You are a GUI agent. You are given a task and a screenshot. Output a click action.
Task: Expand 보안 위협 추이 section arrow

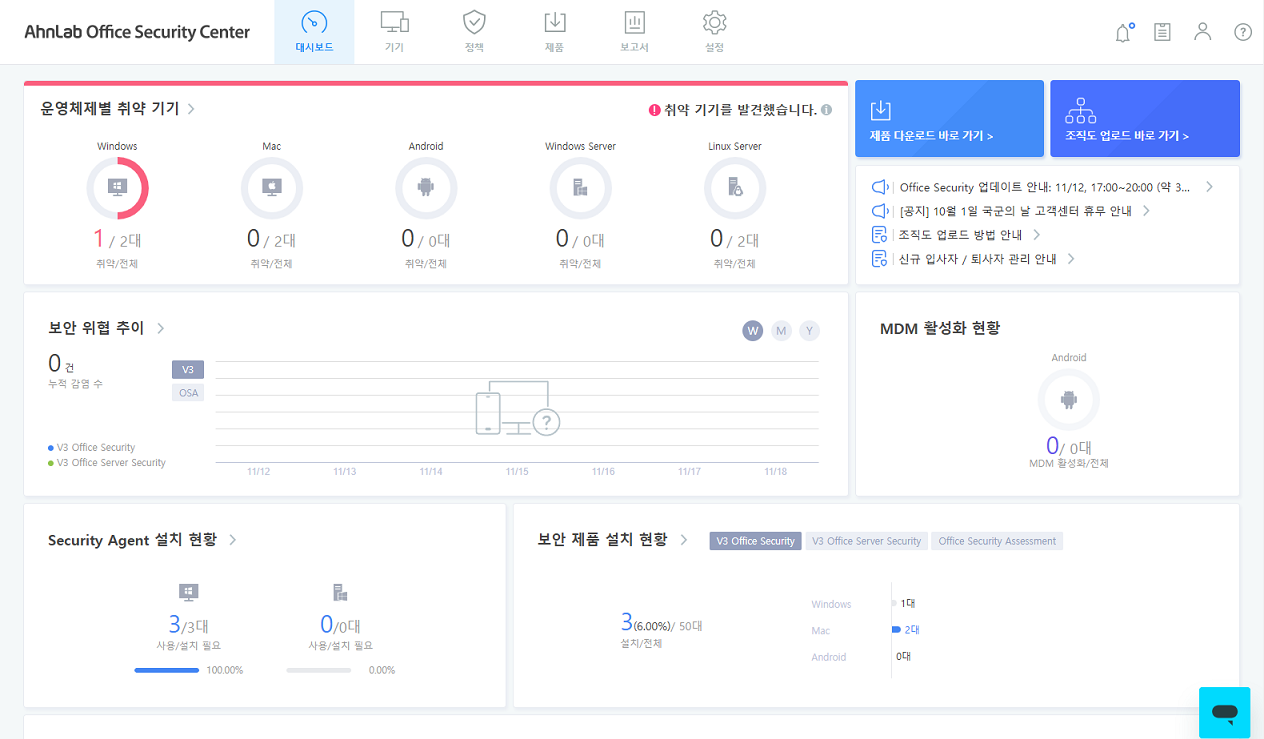point(161,328)
